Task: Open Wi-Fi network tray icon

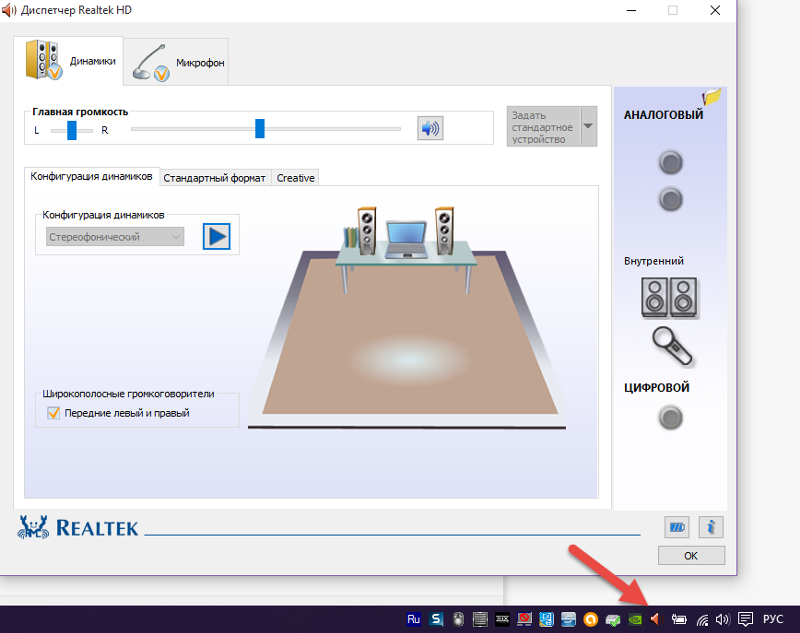Action: click(x=703, y=620)
